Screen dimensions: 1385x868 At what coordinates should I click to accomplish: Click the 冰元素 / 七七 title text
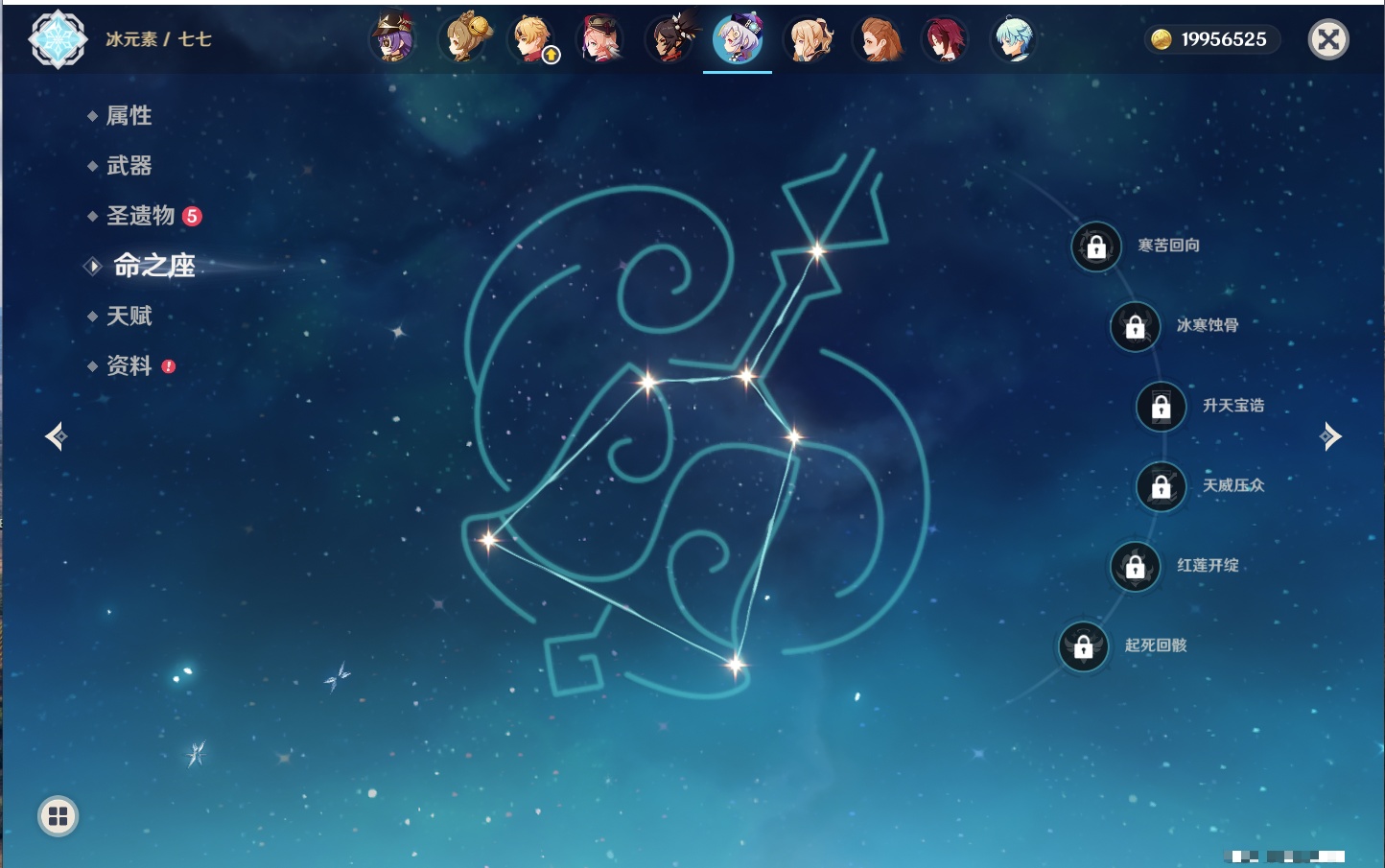pos(158,39)
